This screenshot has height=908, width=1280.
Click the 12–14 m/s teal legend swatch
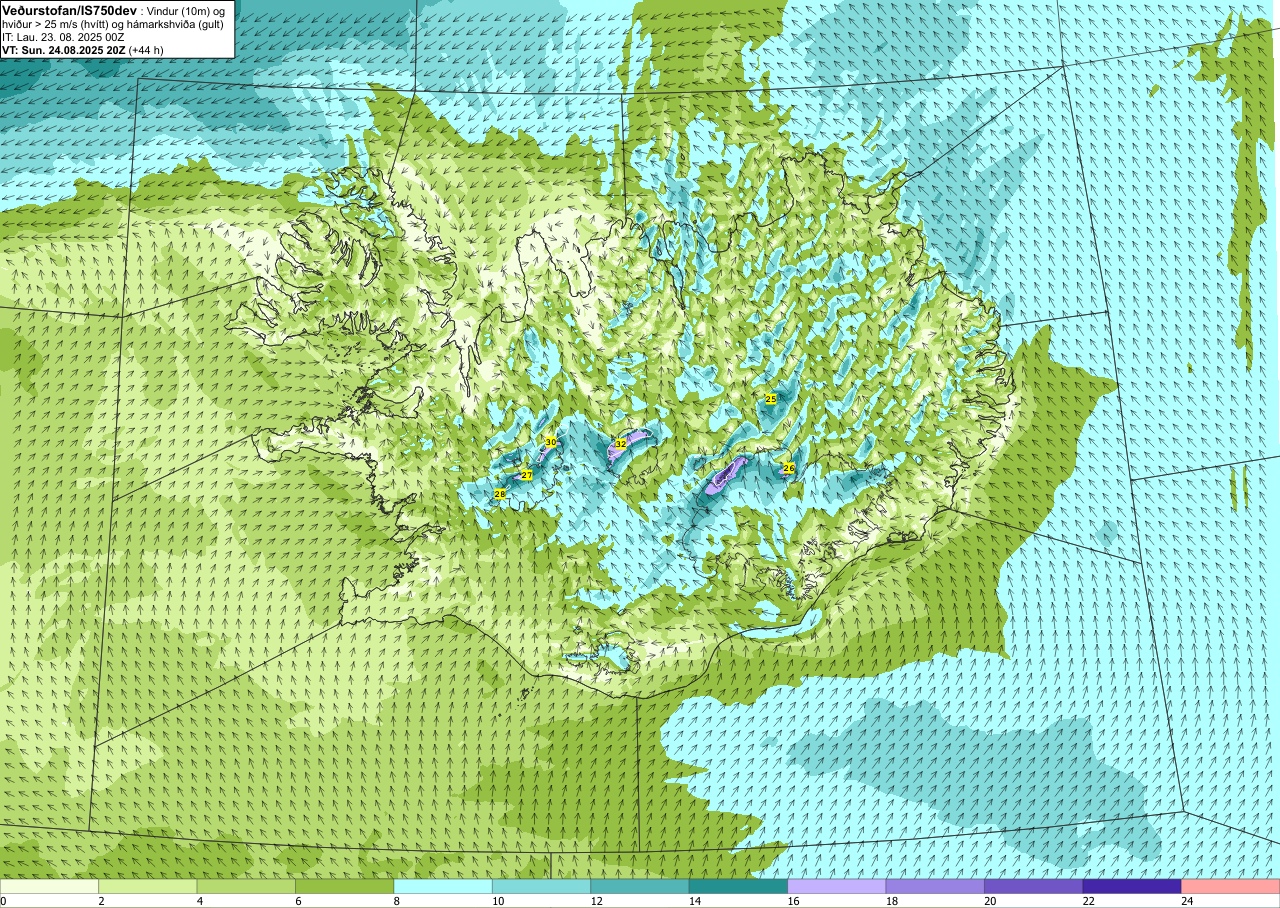click(640, 886)
